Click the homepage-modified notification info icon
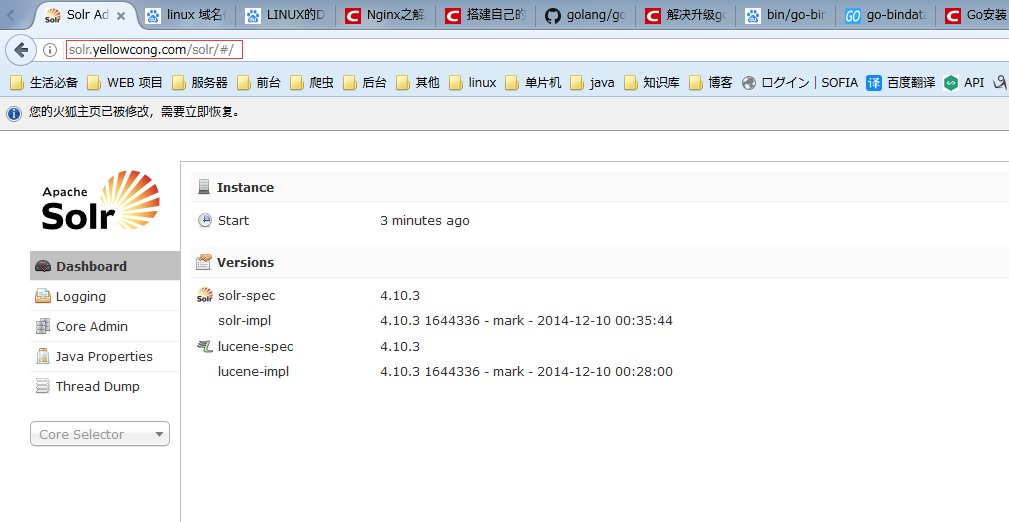1009x522 pixels. (14, 113)
